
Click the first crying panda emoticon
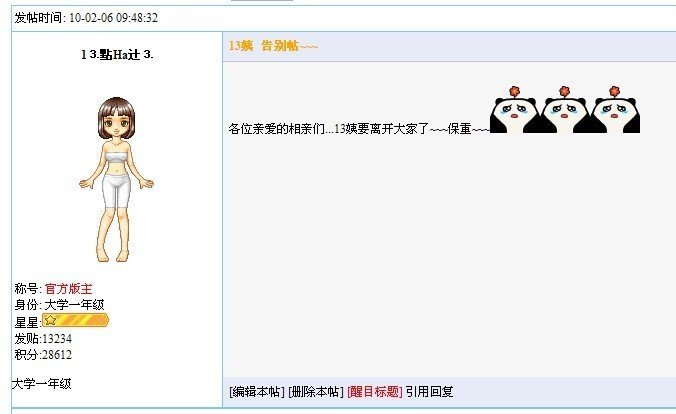pos(514,110)
